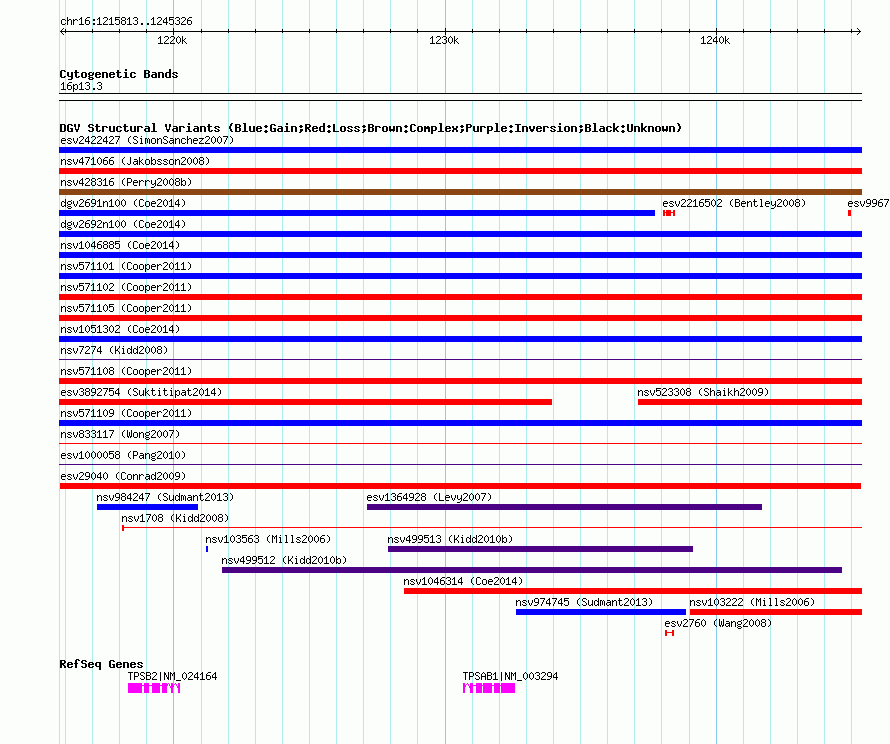Click the left arrow of the ruler
Image resolution: width=890 pixels, height=744 pixels.
63,31
